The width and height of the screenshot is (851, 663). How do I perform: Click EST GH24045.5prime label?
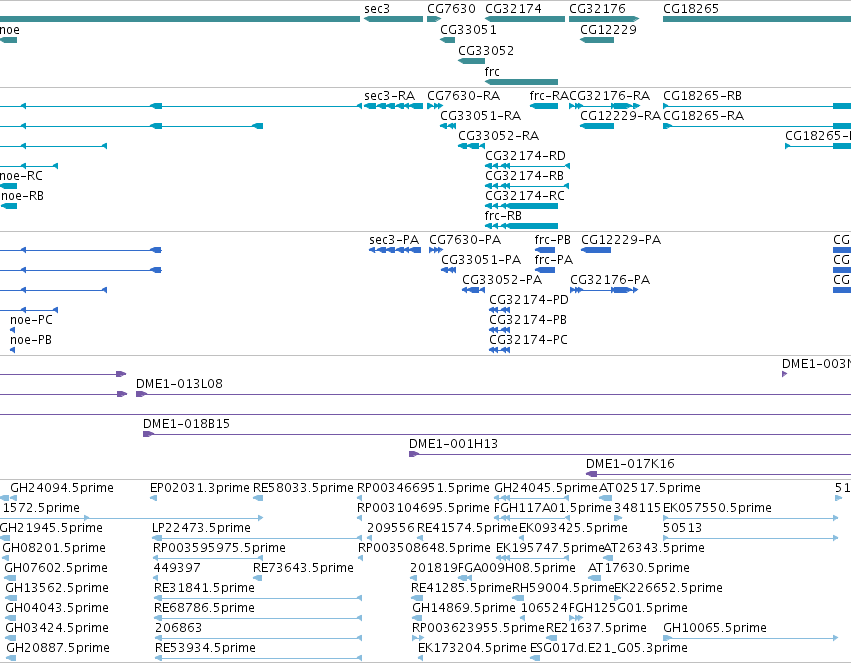[x=545, y=488]
